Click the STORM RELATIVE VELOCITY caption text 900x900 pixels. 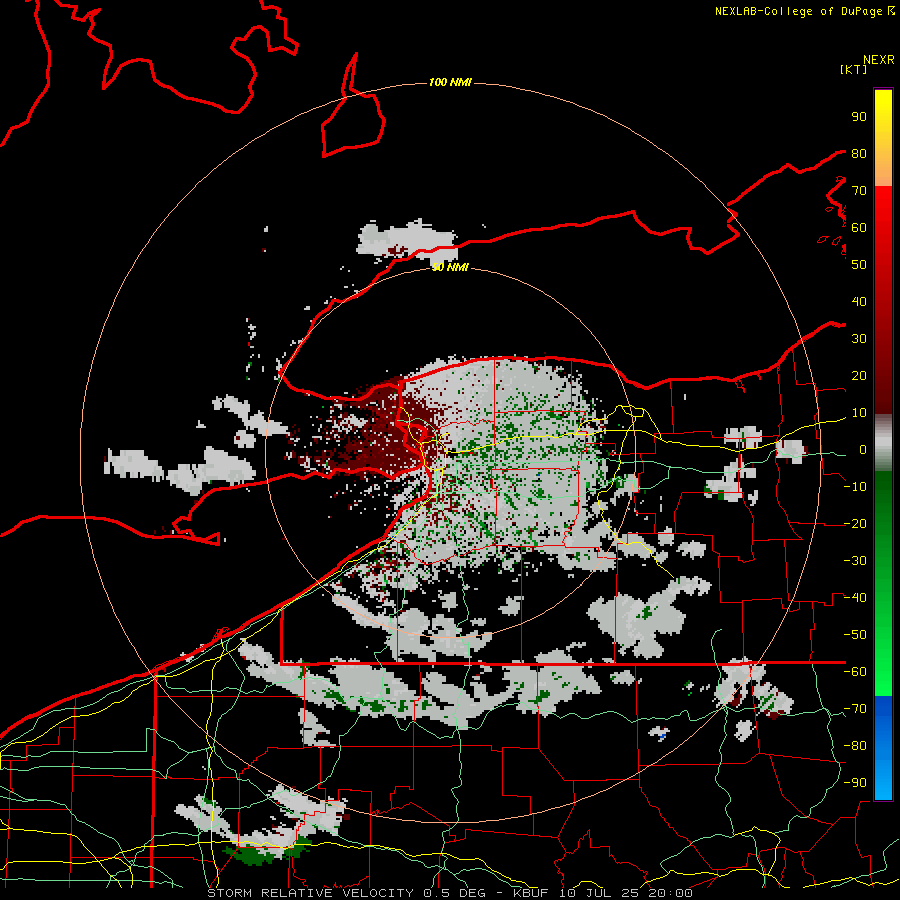click(310, 893)
